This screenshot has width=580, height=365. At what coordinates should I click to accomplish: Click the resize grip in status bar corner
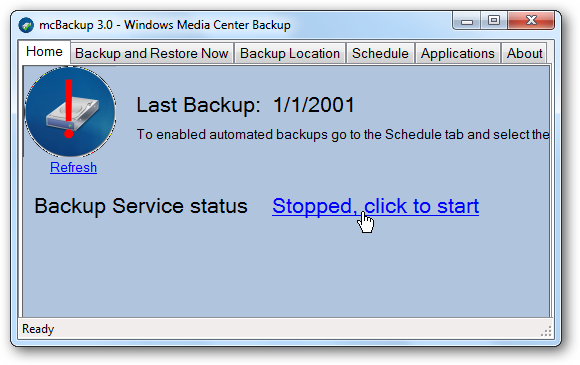[x=546, y=331]
